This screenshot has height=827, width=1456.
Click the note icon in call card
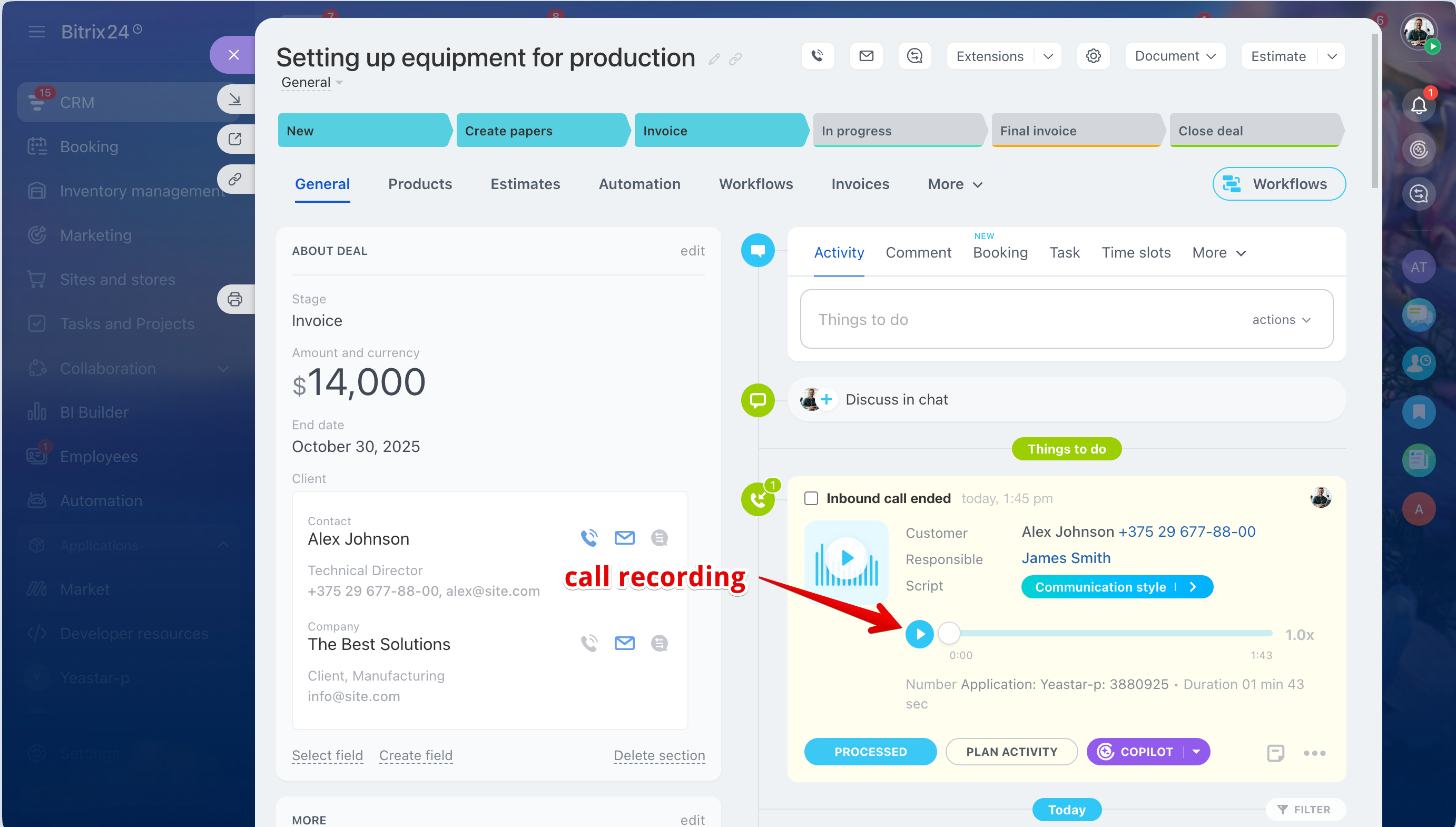pos(1275,753)
